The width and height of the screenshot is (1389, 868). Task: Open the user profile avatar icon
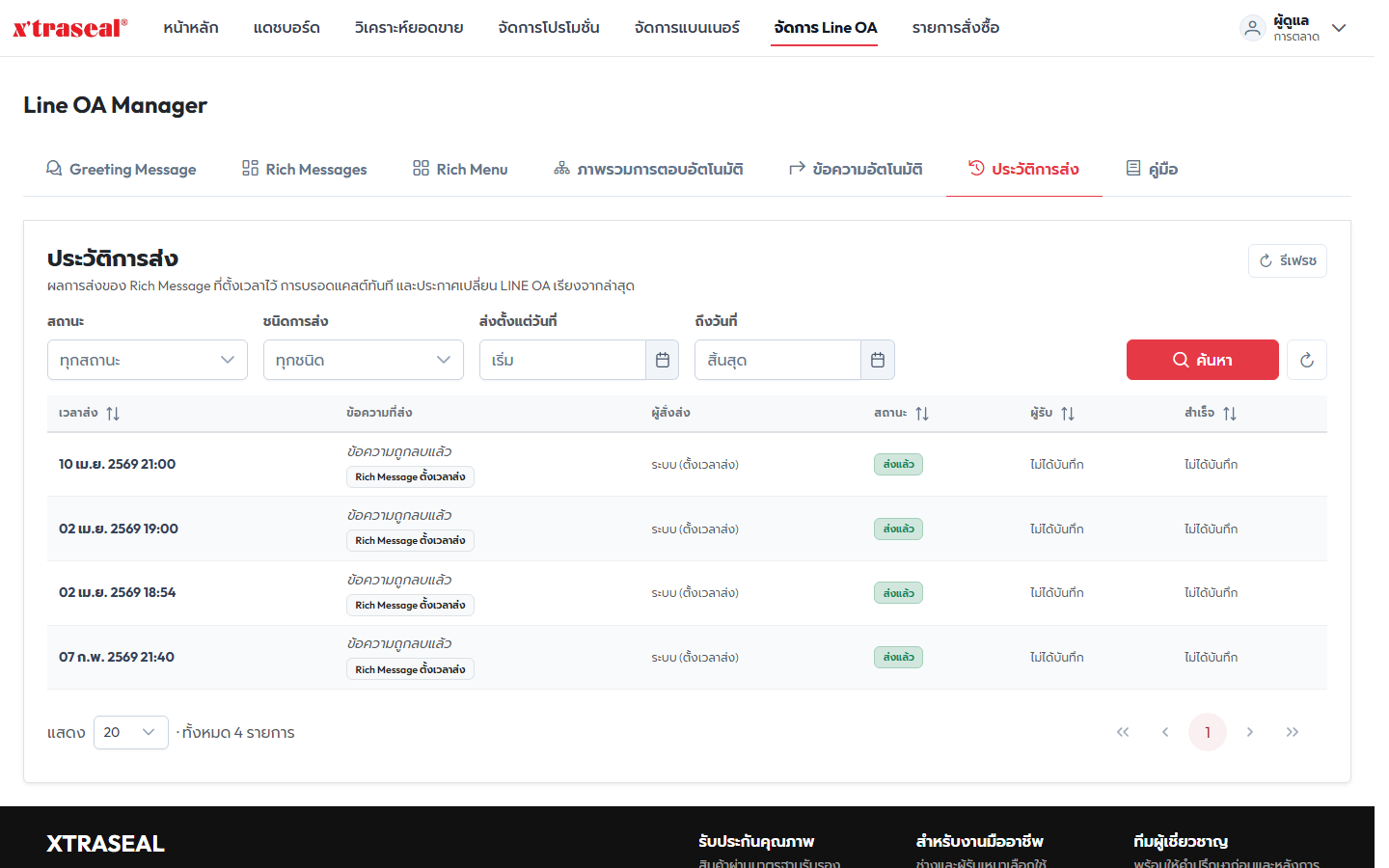[1252, 28]
